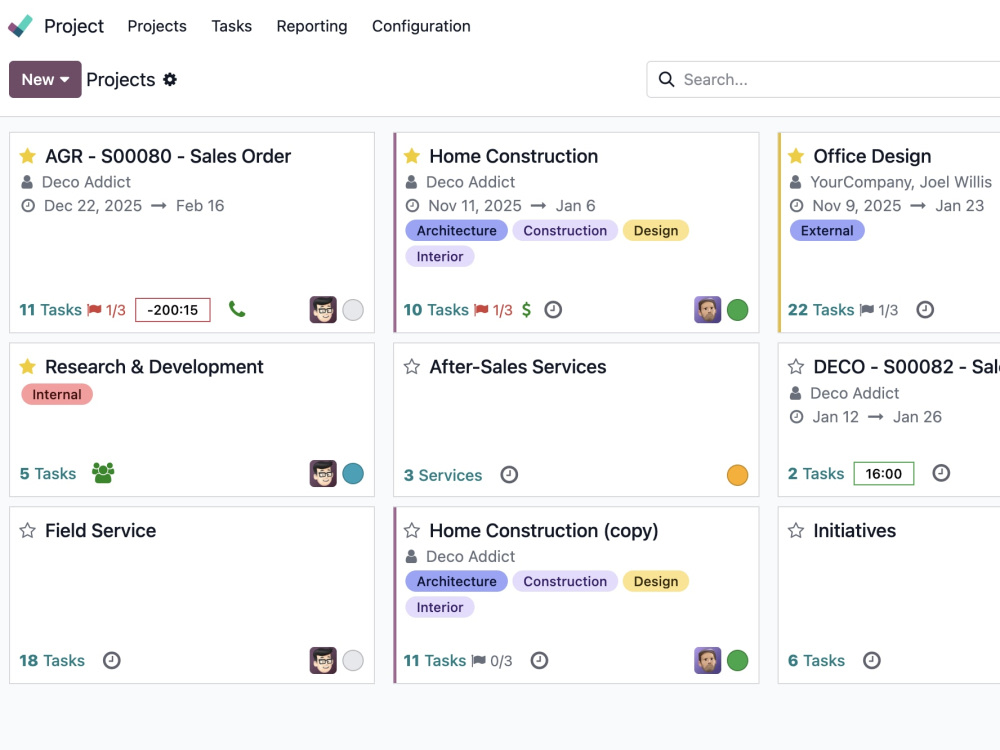
Task: Click Field Service project title
Action: tap(101, 531)
